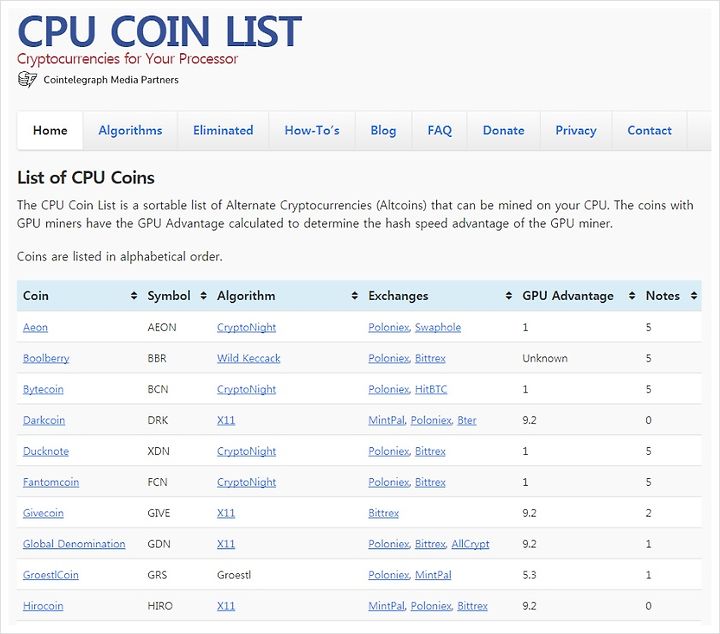The width and height of the screenshot is (720, 634).
Task: Select the HIRO symbol cell
Action: click(x=160, y=606)
